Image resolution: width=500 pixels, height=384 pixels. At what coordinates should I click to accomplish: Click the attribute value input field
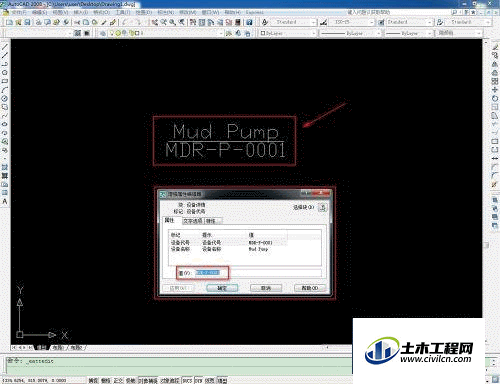[258, 273]
